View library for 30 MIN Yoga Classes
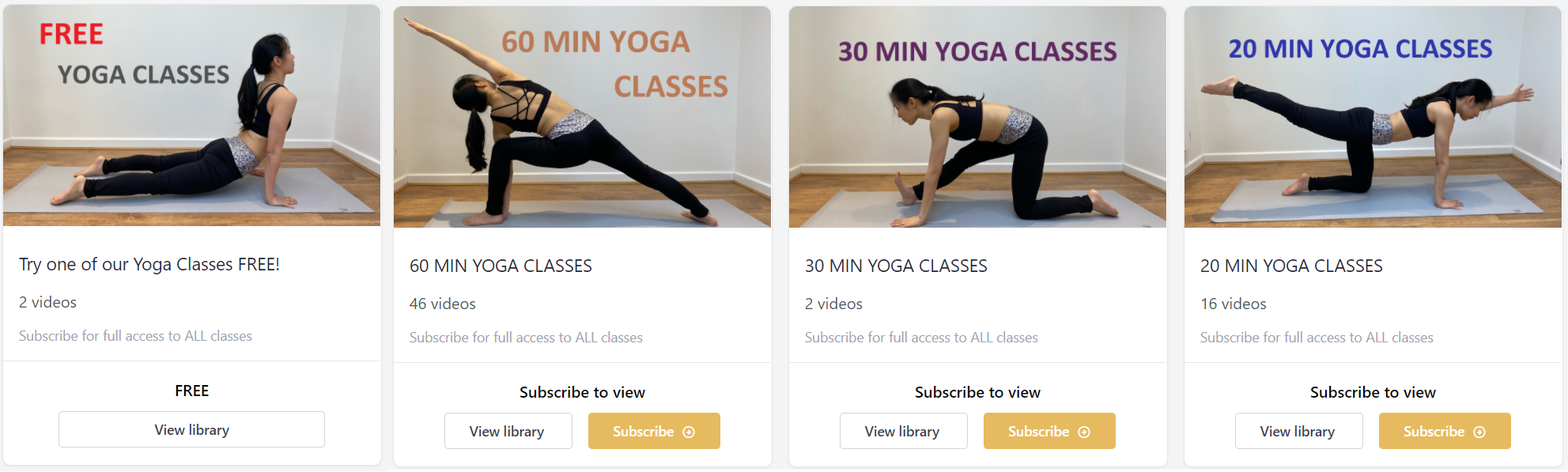 (903, 431)
